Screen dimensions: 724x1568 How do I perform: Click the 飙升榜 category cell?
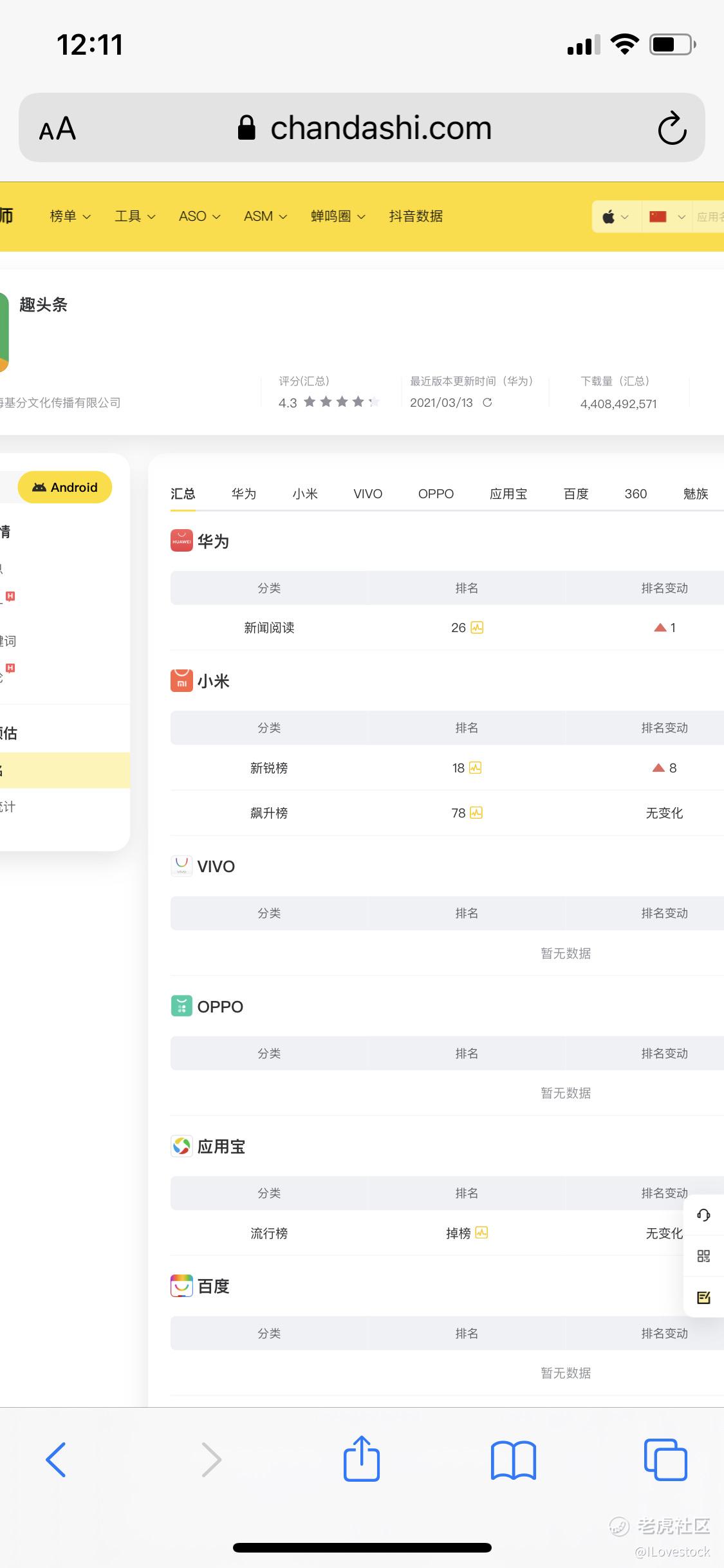click(269, 813)
